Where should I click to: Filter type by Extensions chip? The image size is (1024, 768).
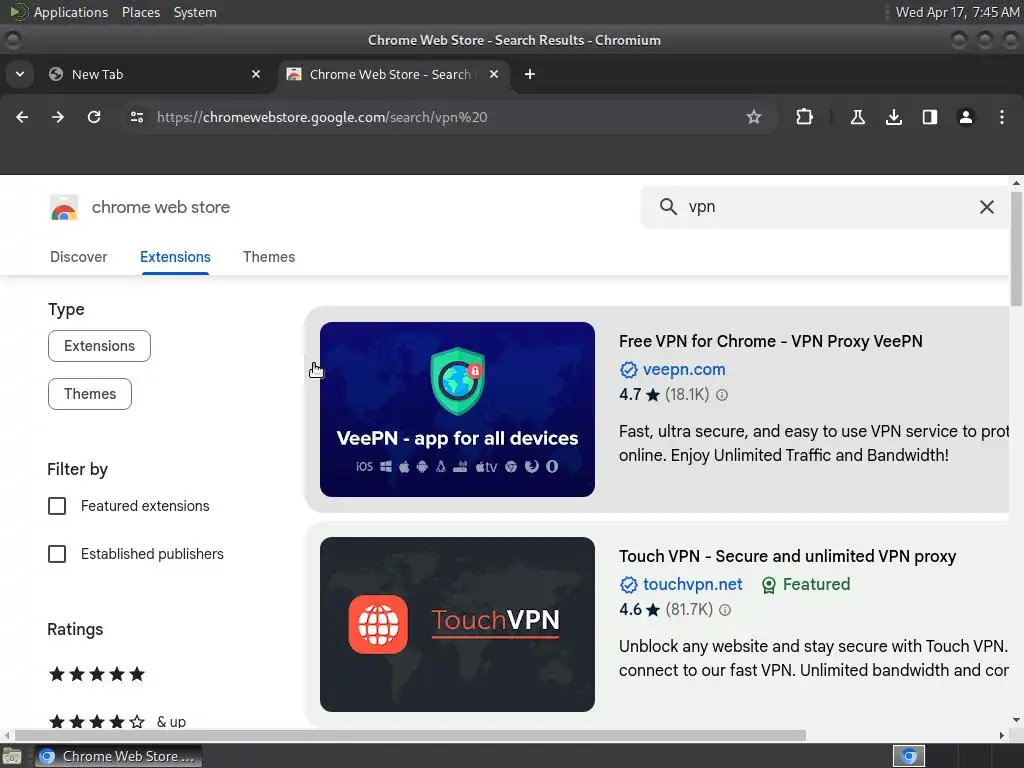(99, 345)
